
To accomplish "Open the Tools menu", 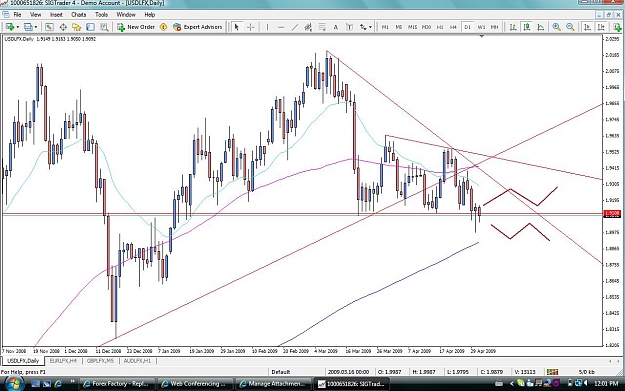I will (x=101, y=15).
